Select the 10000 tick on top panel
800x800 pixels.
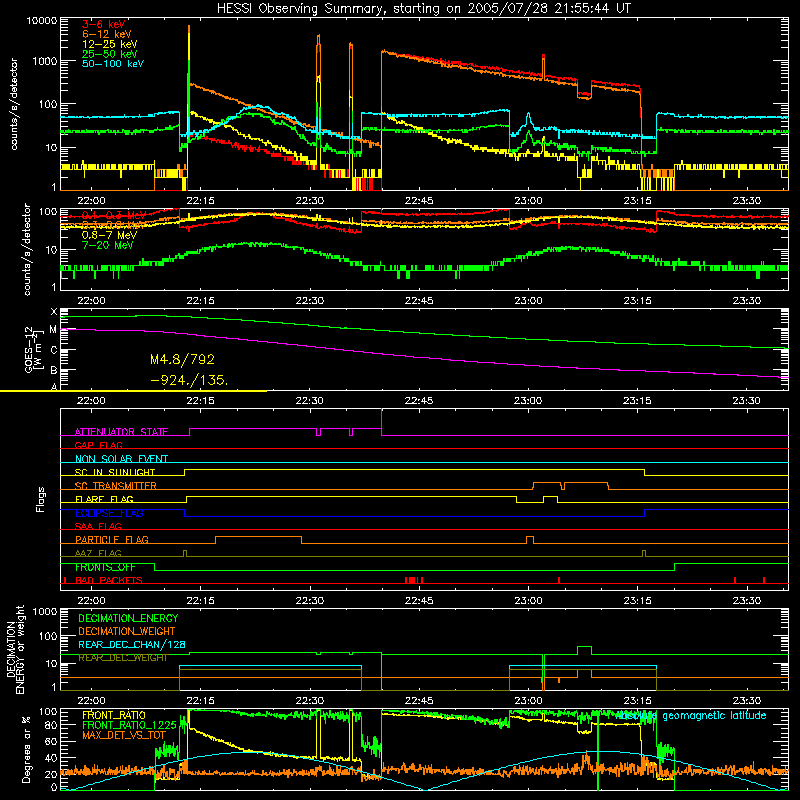(42, 20)
